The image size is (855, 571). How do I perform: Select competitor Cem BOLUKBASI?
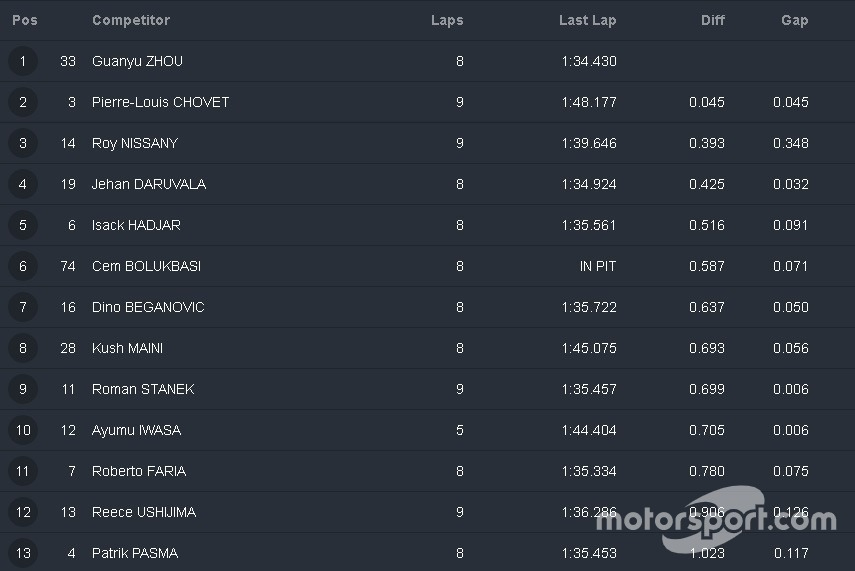pos(147,266)
